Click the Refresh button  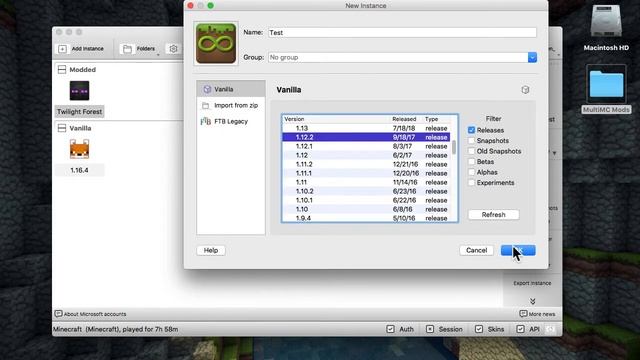(493, 215)
